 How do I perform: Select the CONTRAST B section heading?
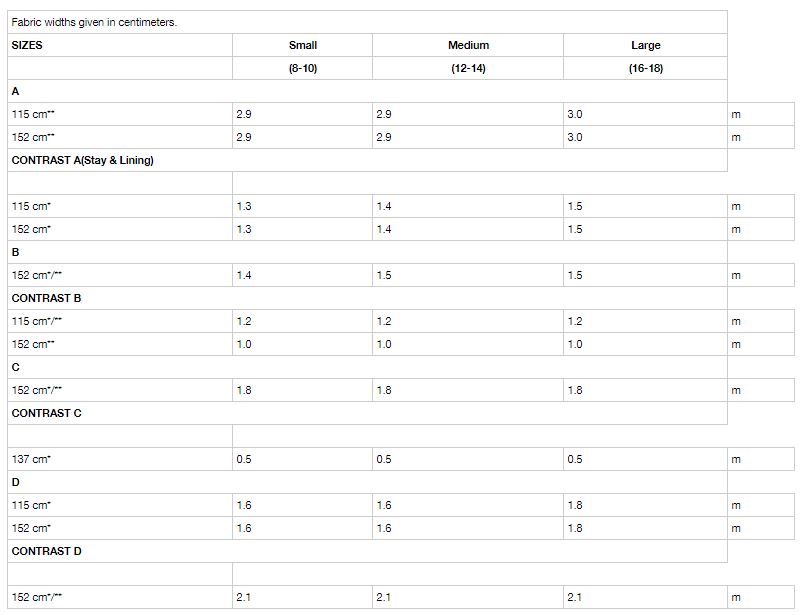tap(46, 298)
